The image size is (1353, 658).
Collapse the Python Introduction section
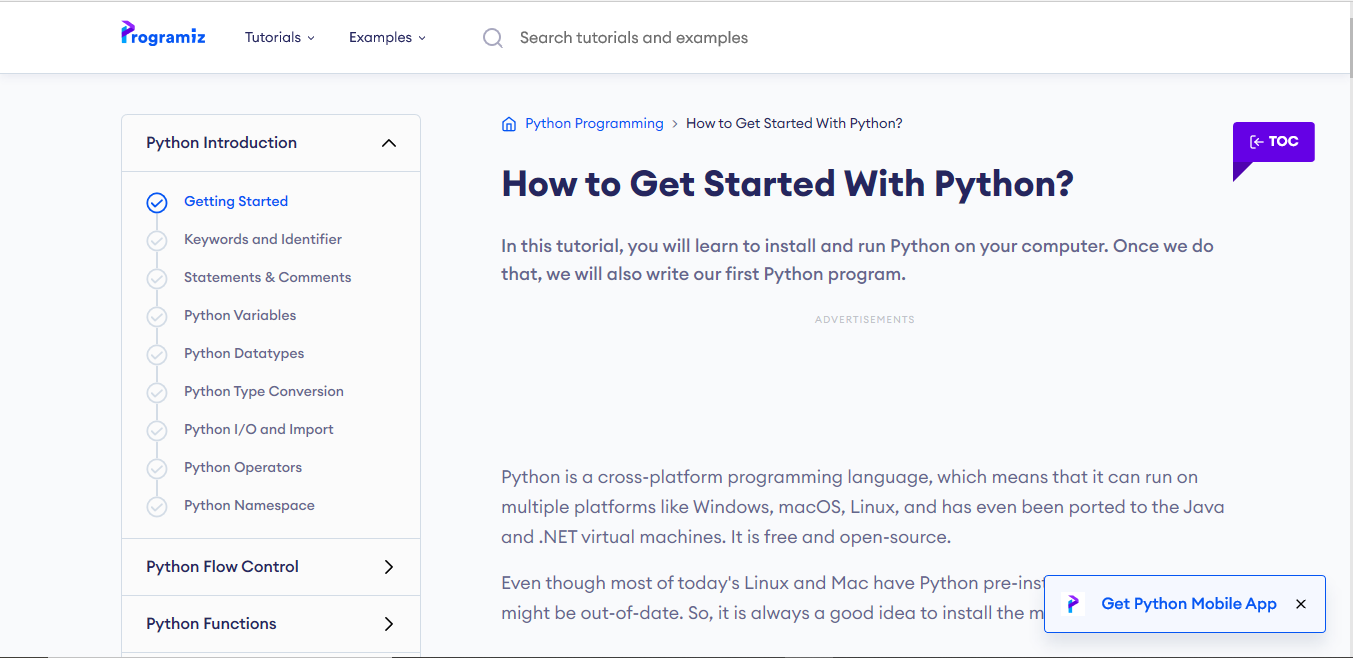389,142
